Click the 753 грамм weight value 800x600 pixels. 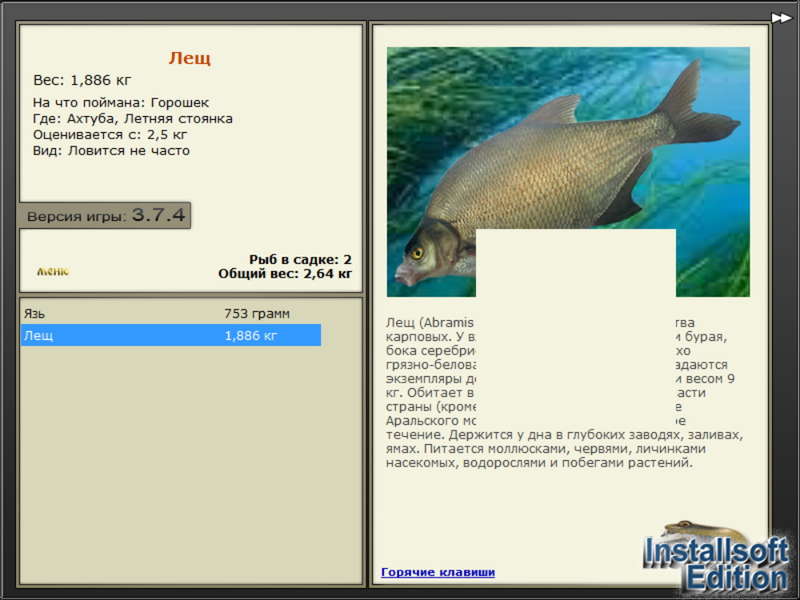coord(257,313)
